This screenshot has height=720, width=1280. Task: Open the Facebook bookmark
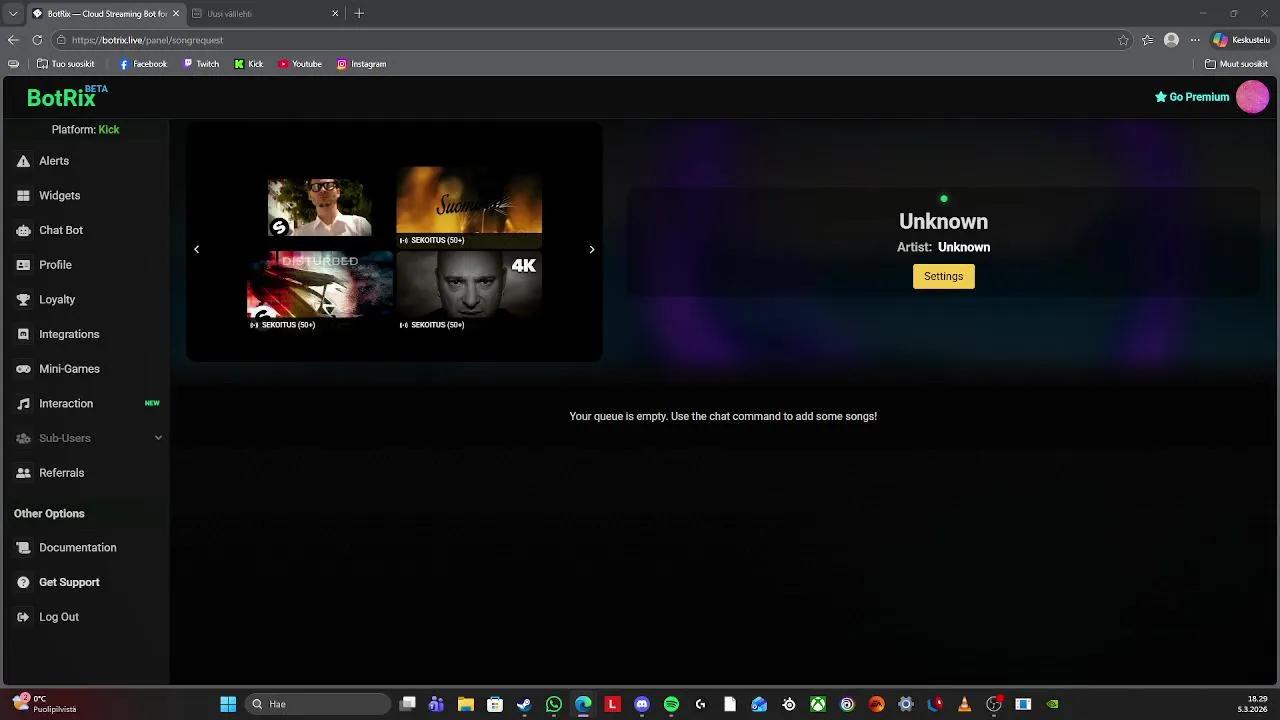tap(143, 64)
